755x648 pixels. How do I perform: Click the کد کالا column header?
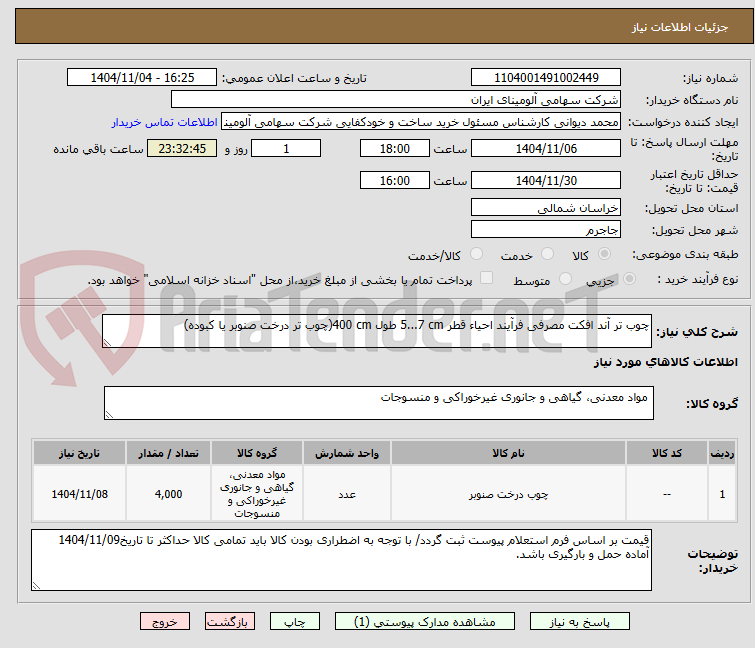click(x=667, y=453)
